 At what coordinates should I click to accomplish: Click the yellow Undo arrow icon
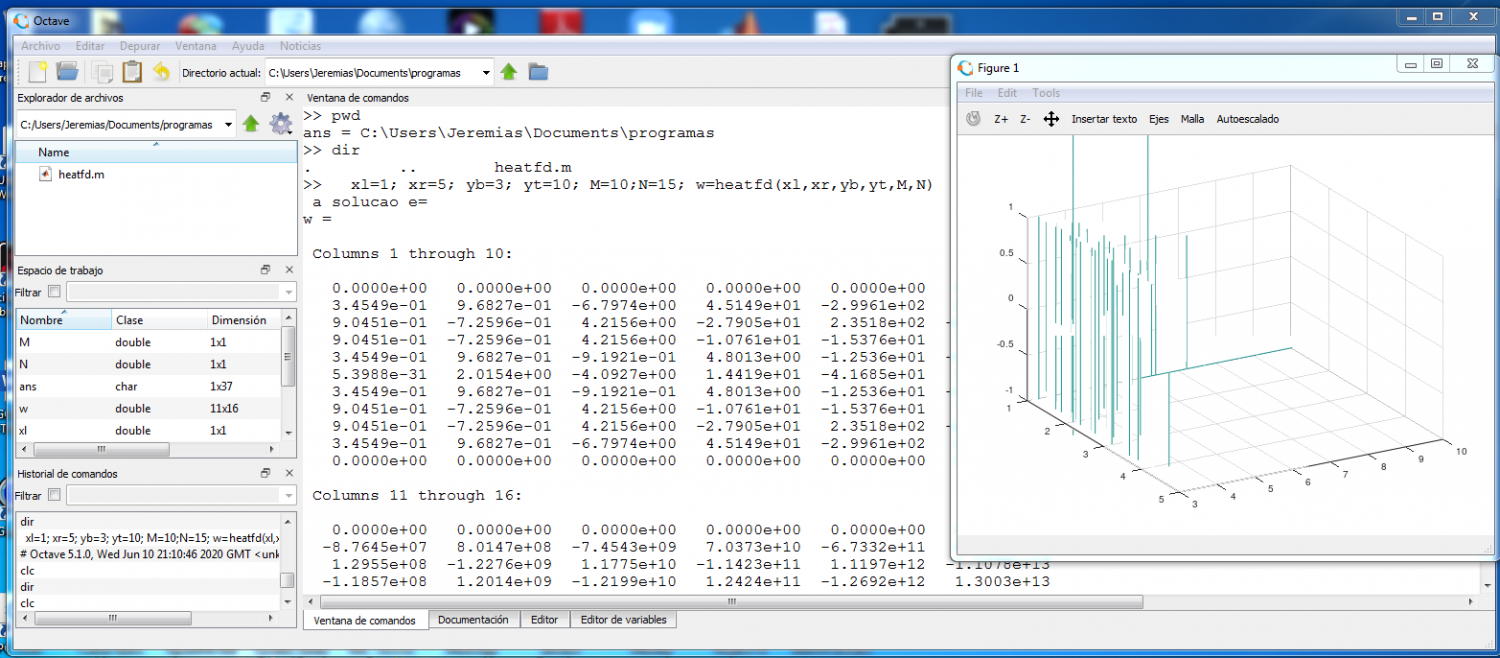161,72
